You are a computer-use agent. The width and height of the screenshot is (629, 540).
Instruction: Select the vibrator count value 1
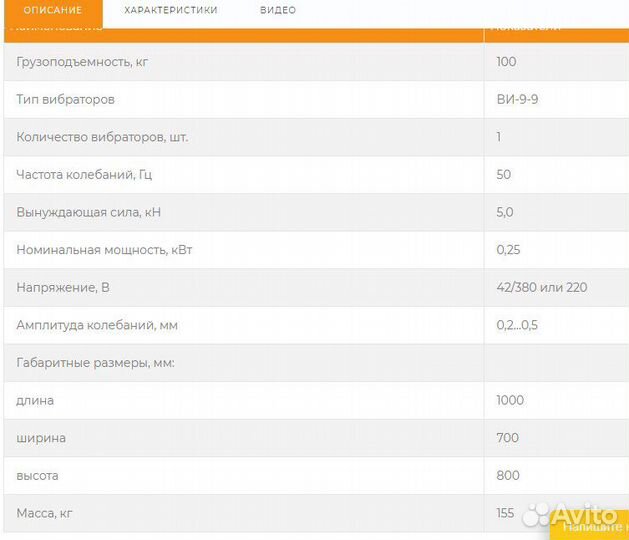pos(499,137)
